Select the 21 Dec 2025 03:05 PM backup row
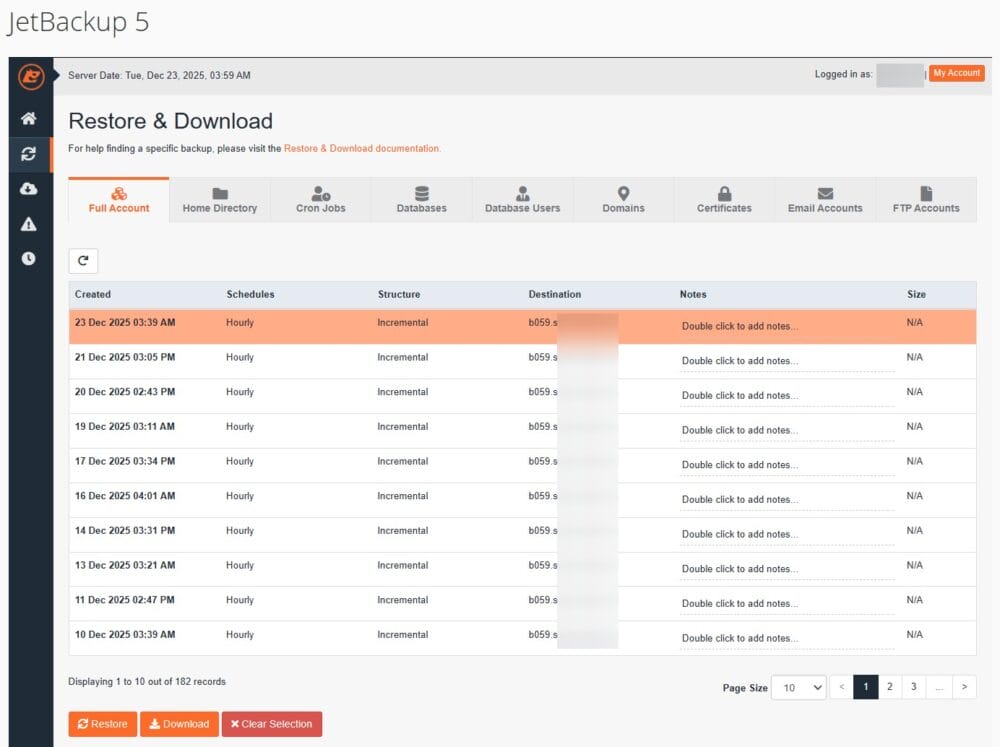1000x747 pixels. 300,358
